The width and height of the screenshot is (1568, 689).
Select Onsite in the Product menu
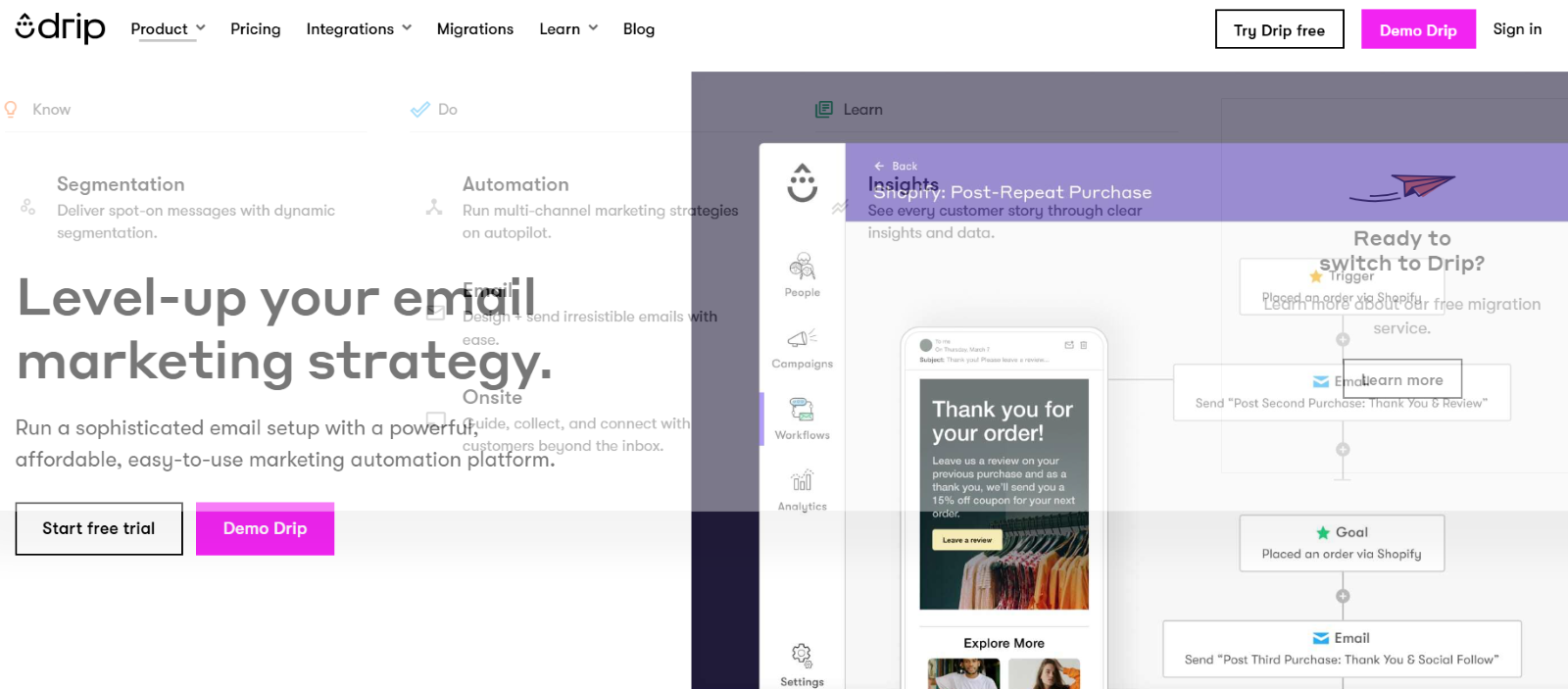pos(492,397)
